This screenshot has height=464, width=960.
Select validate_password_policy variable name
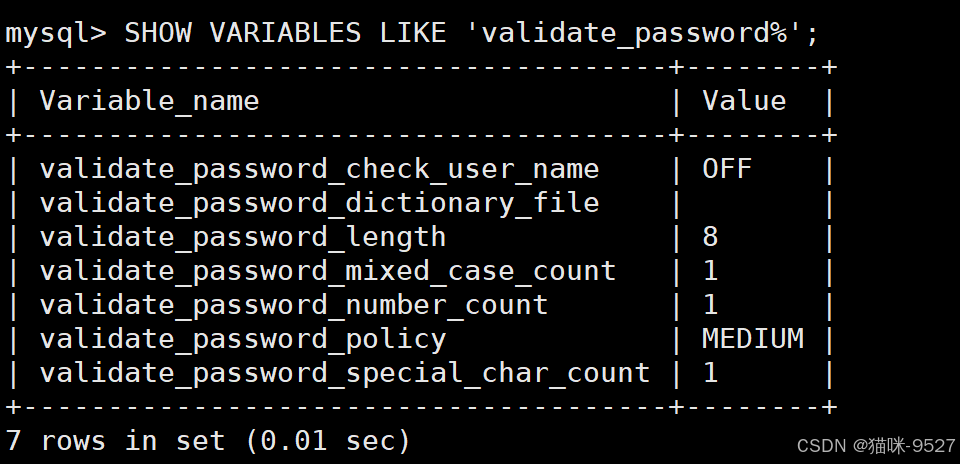click(x=243, y=339)
